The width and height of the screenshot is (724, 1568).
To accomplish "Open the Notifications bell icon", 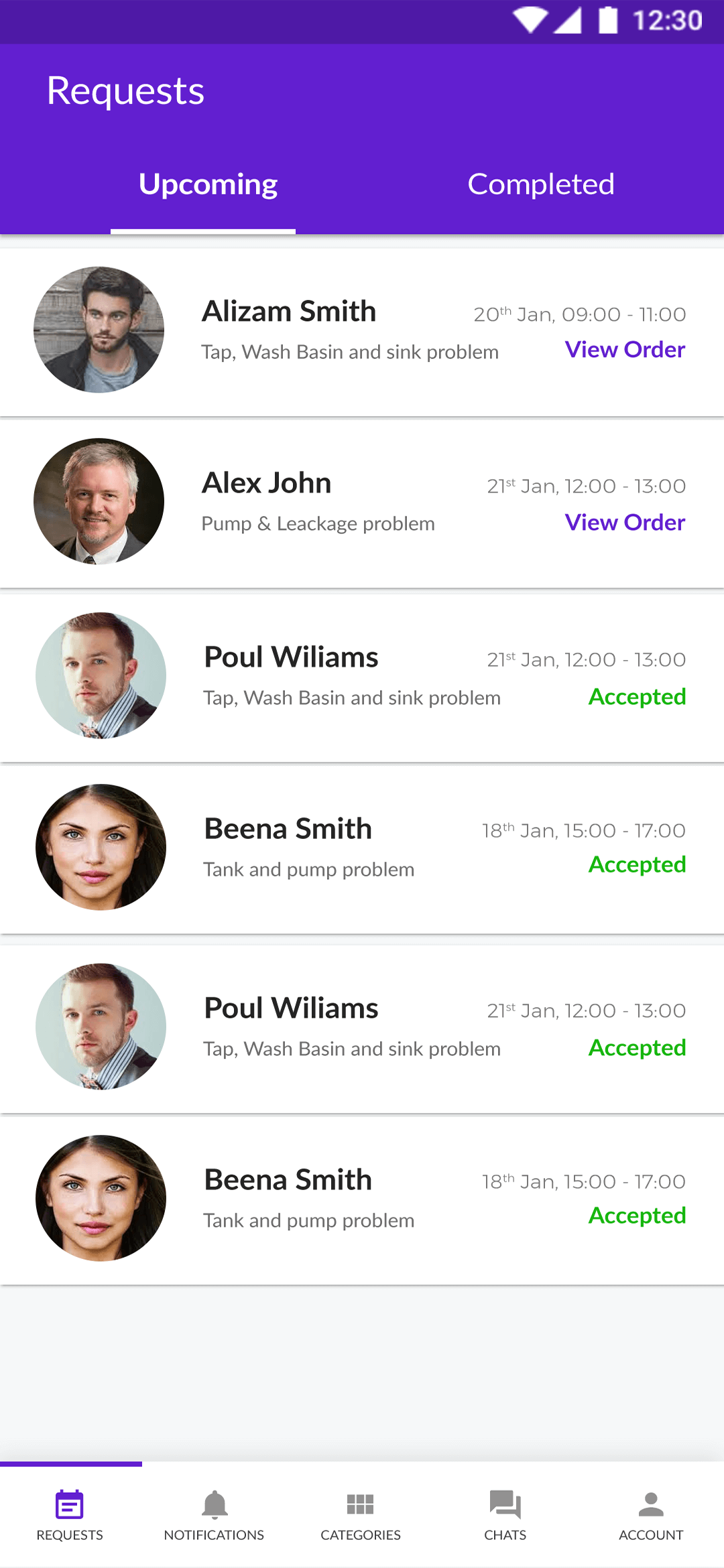I will [215, 1510].
